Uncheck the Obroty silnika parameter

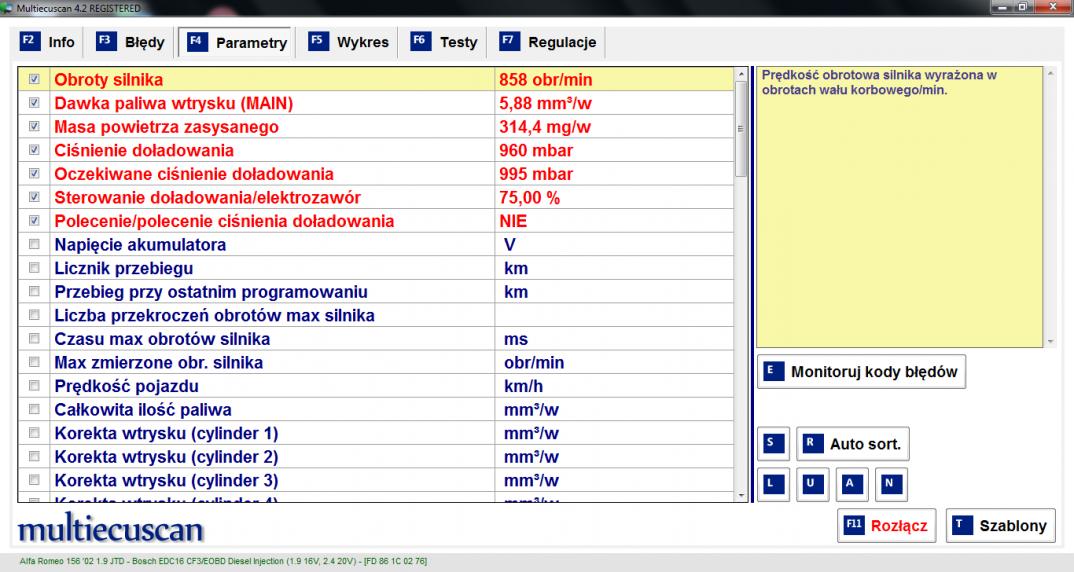click(x=35, y=78)
